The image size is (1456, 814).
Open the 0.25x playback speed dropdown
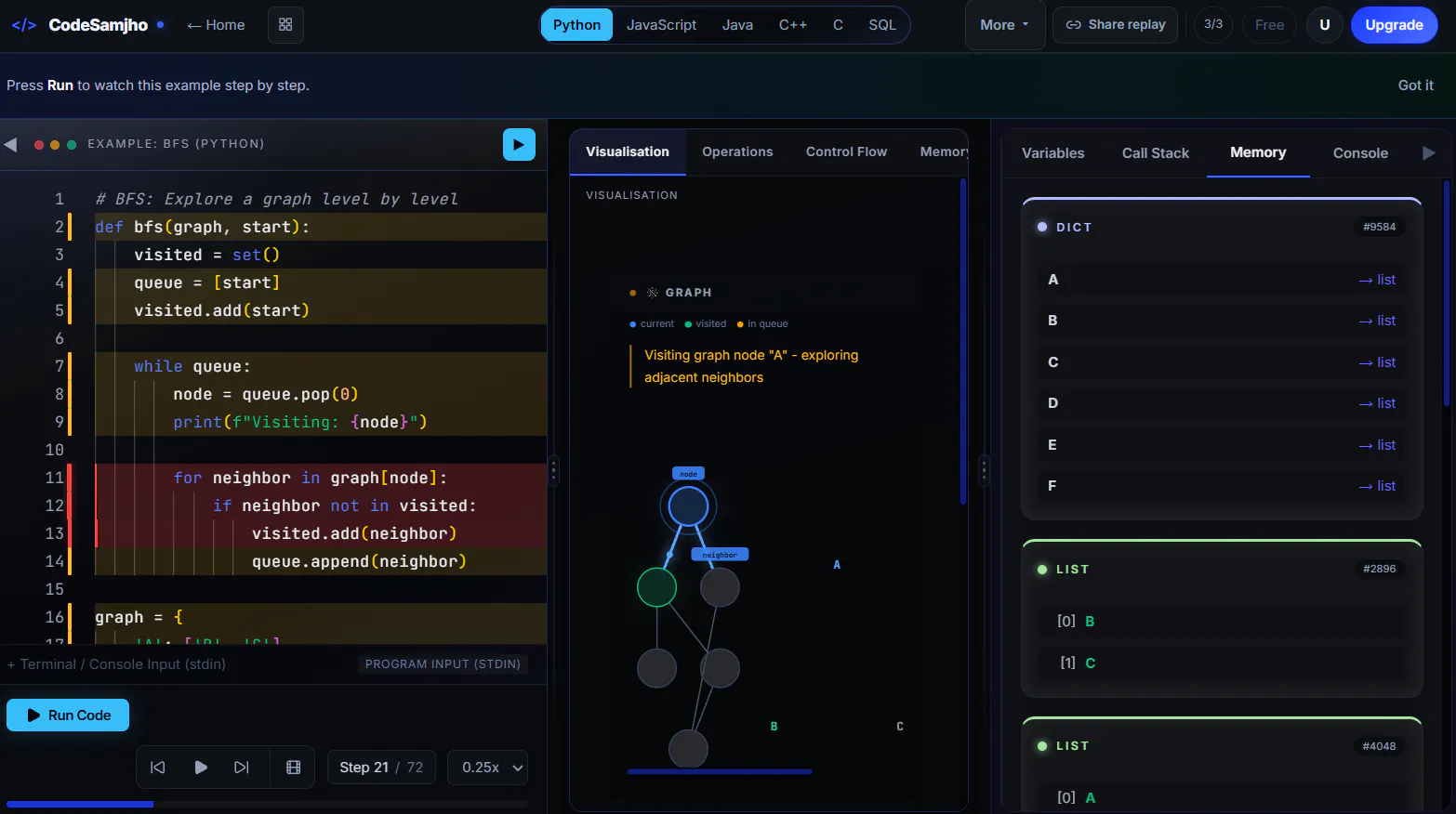[x=487, y=768]
